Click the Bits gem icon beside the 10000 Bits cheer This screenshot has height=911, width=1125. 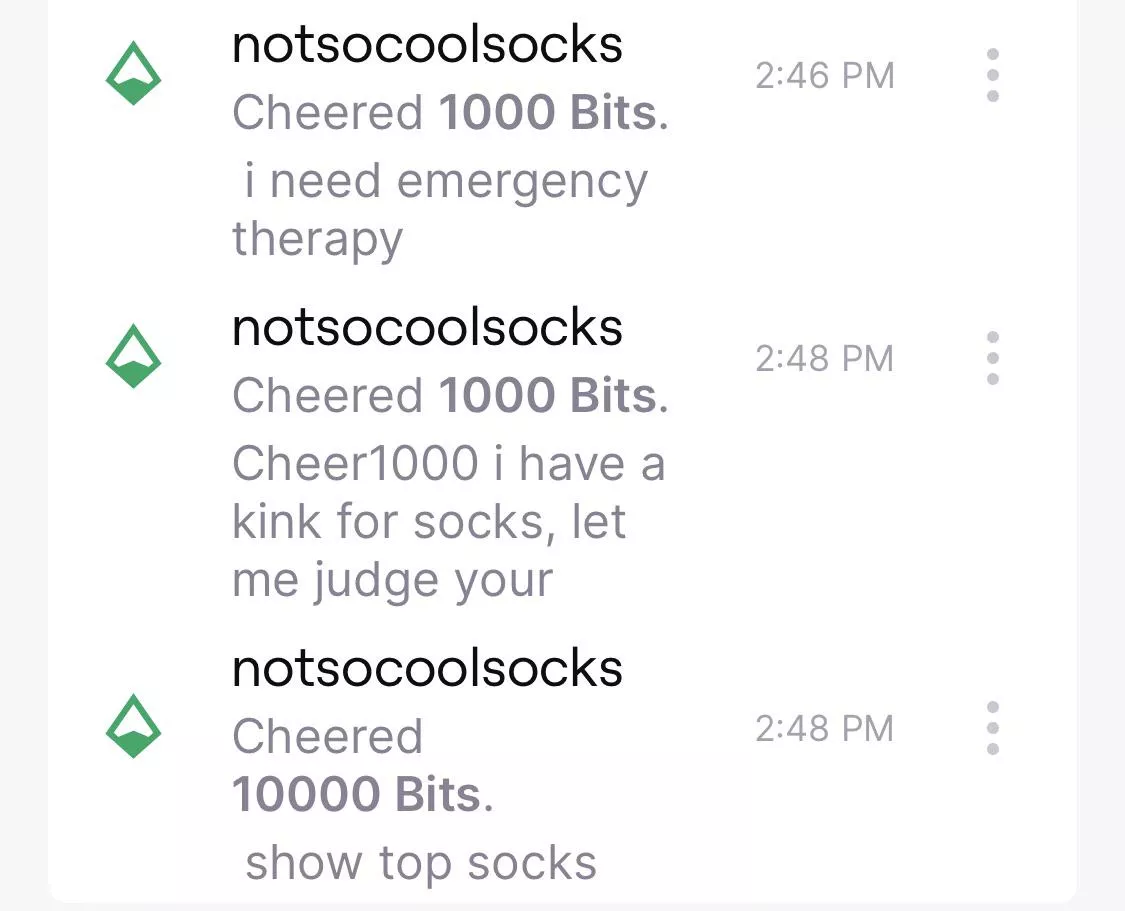point(133,728)
